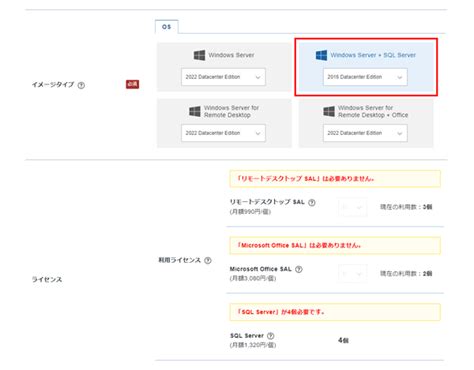
Task: Open the 2016 Datacenter Edition dropdown
Action: pyautogui.click(x=365, y=77)
